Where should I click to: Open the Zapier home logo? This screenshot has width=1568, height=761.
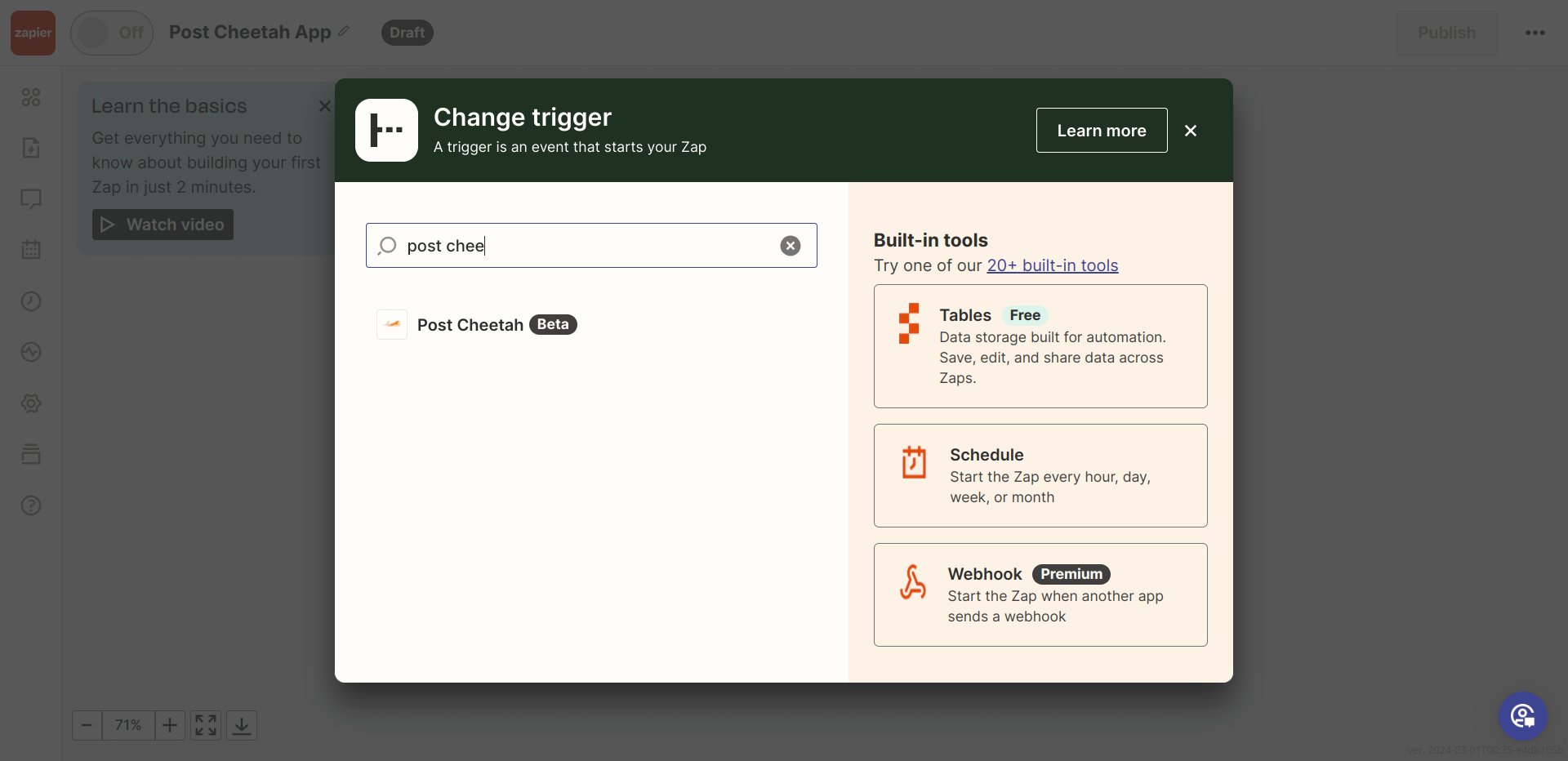33,33
